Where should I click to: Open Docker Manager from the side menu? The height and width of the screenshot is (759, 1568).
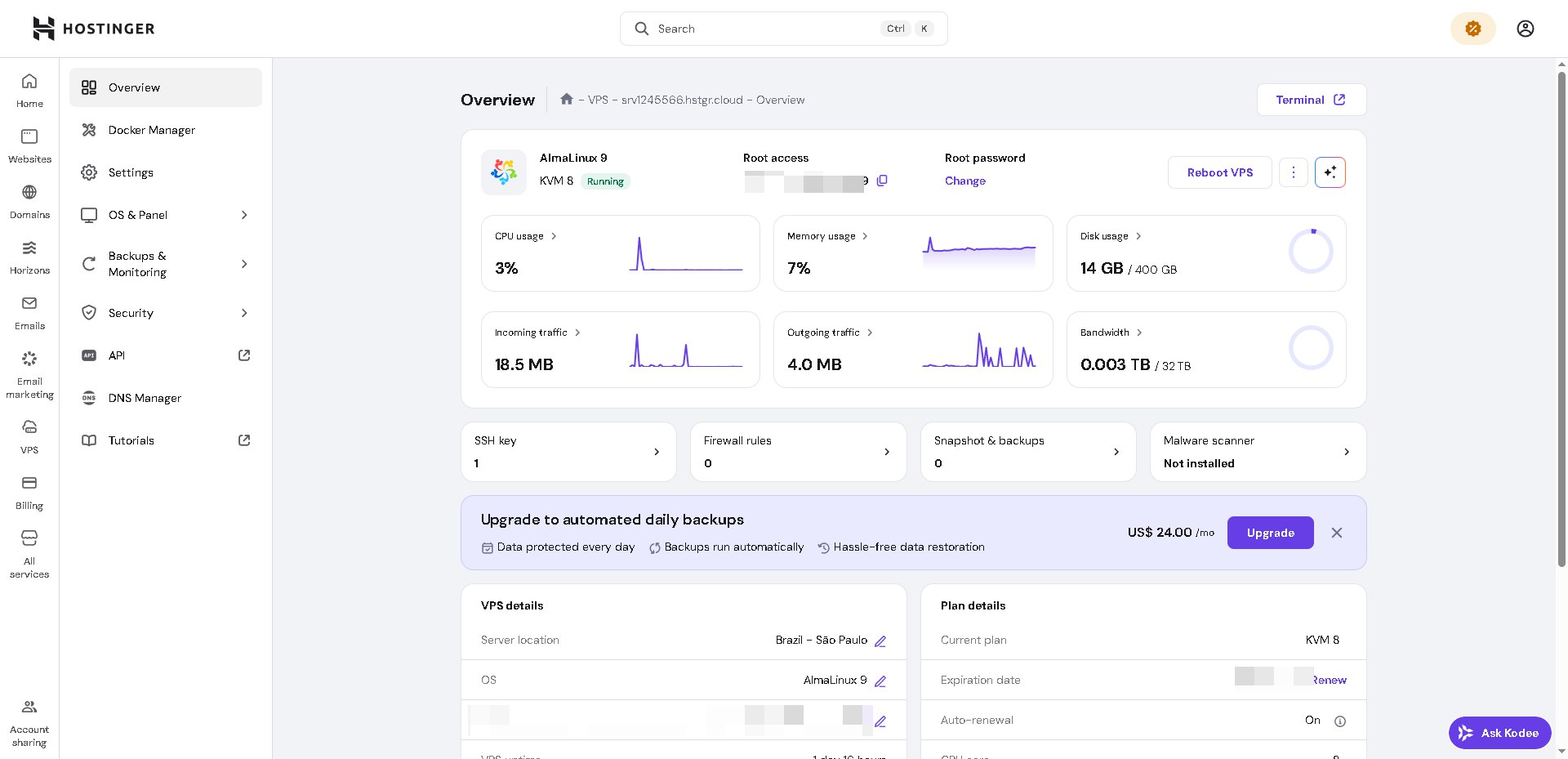(x=151, y=130)
